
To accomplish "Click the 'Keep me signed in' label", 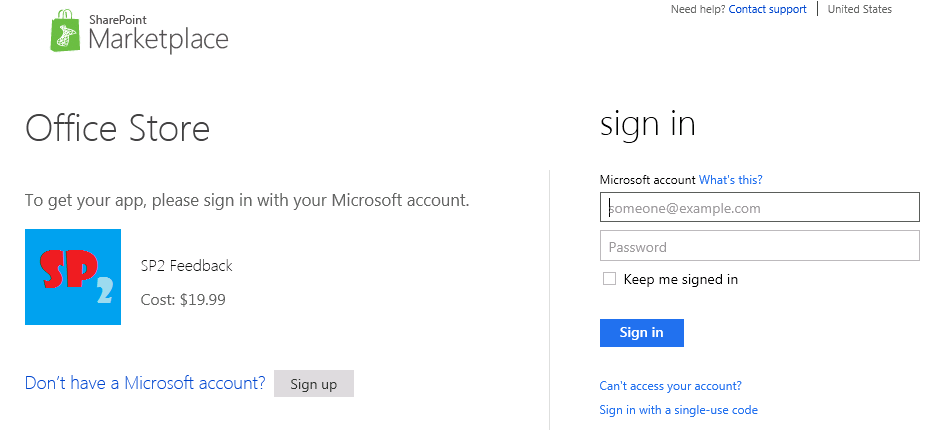I will 681,280.
